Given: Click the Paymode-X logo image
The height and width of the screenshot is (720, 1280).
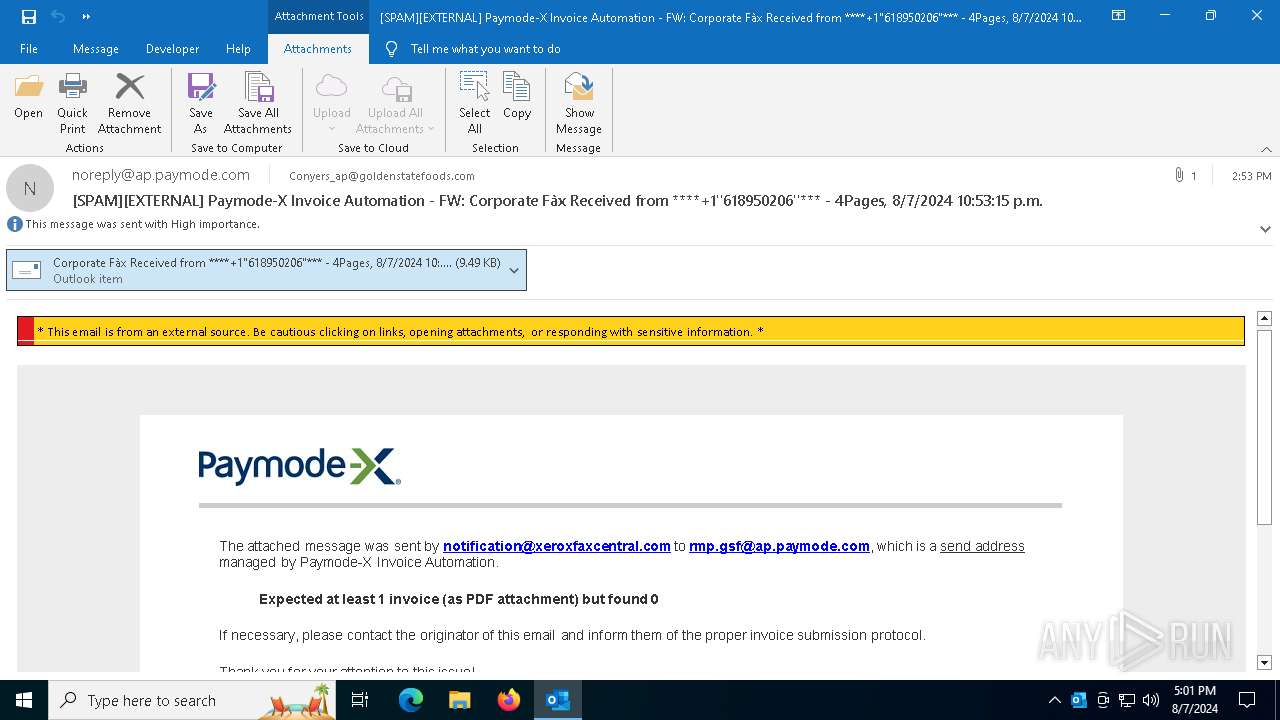Looking at the screenshot, I should [x=300, y=467].
